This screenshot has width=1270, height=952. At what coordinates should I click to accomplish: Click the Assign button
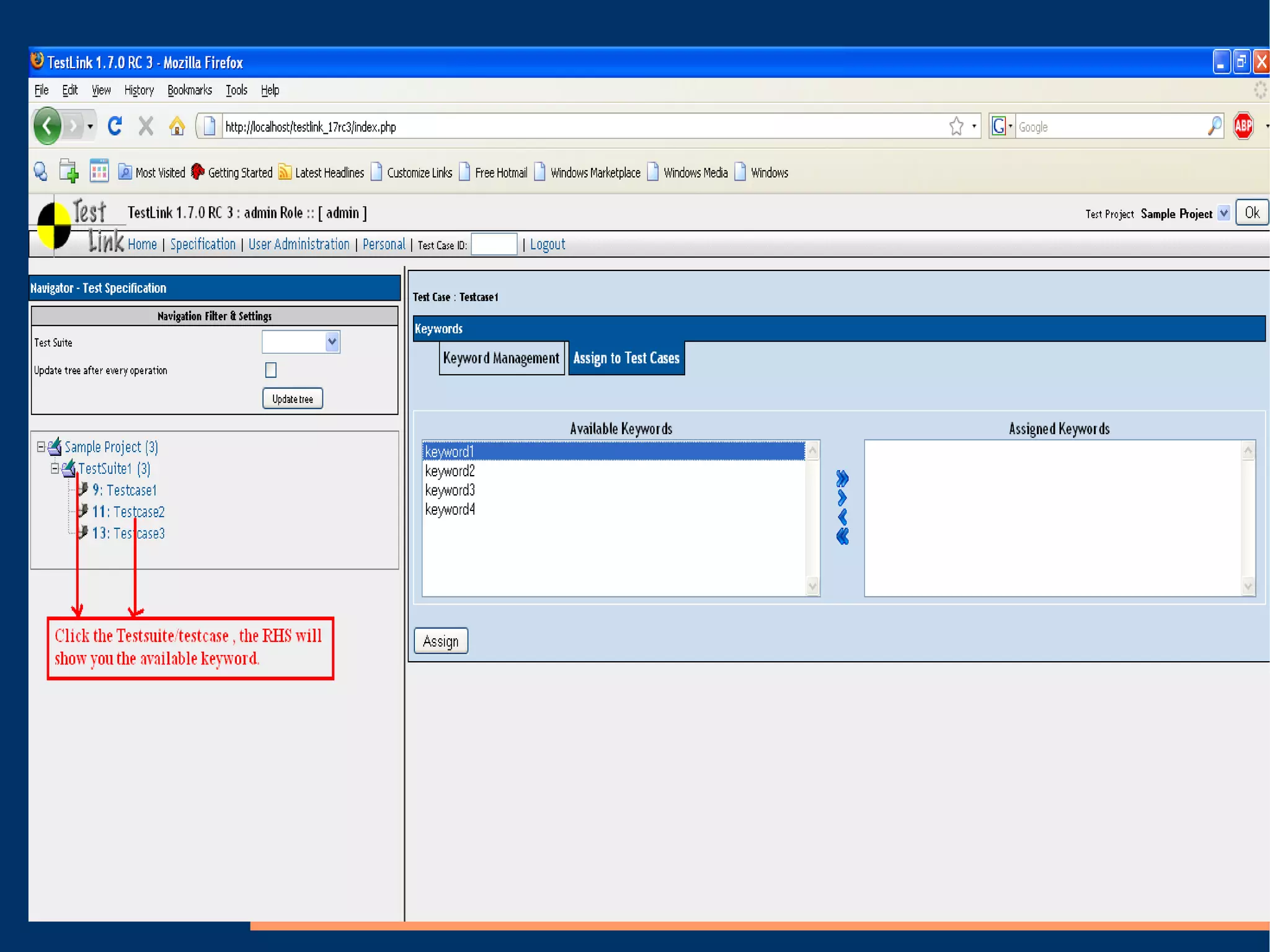click(x=441, y=641)
